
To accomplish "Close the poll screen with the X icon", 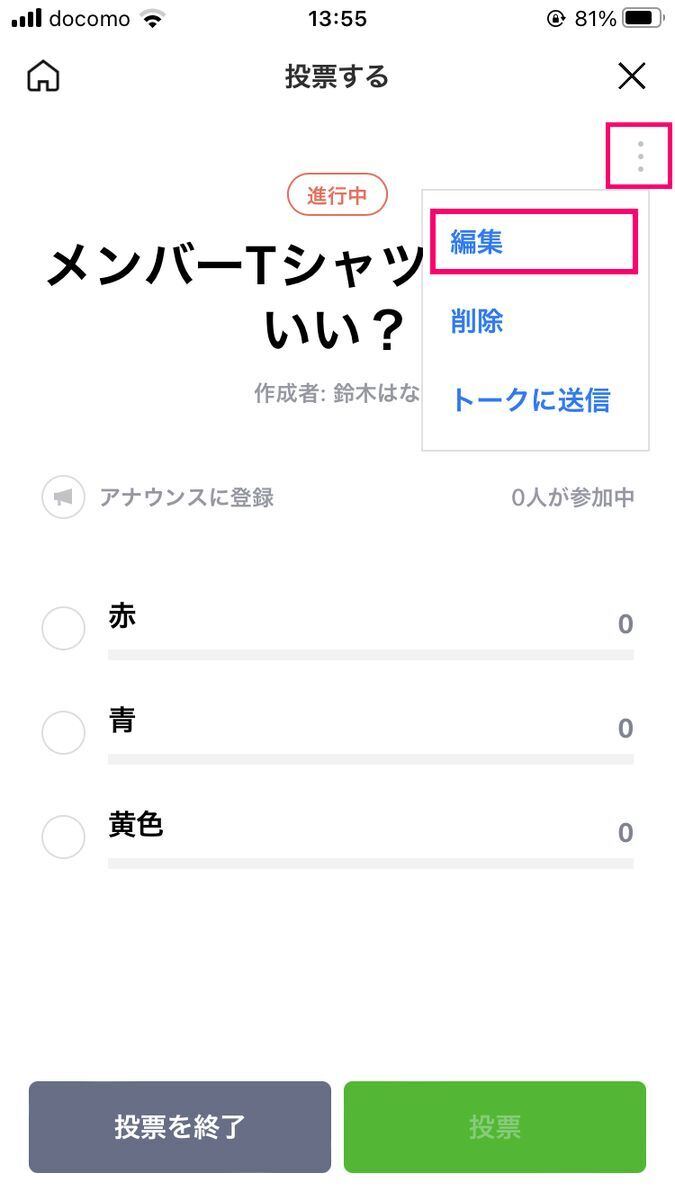I will click(x=632, y=76).
